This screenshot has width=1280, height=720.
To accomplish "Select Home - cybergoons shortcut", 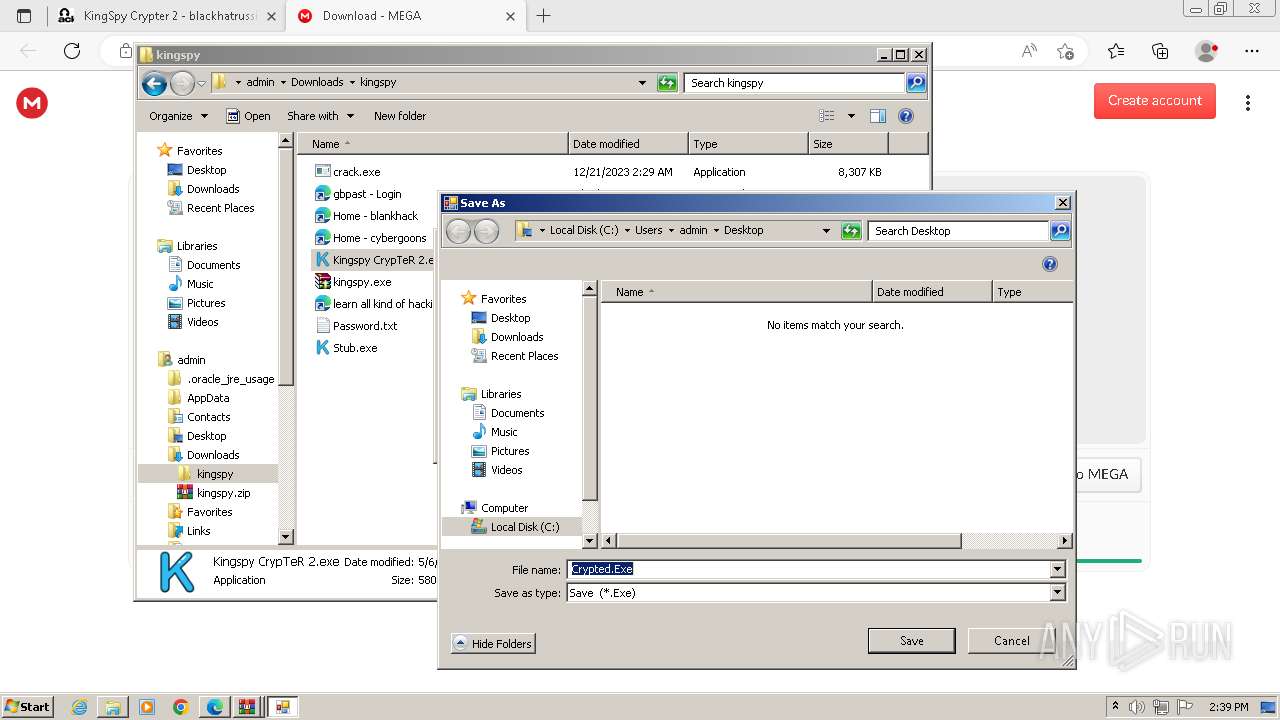I will (370, 238).
